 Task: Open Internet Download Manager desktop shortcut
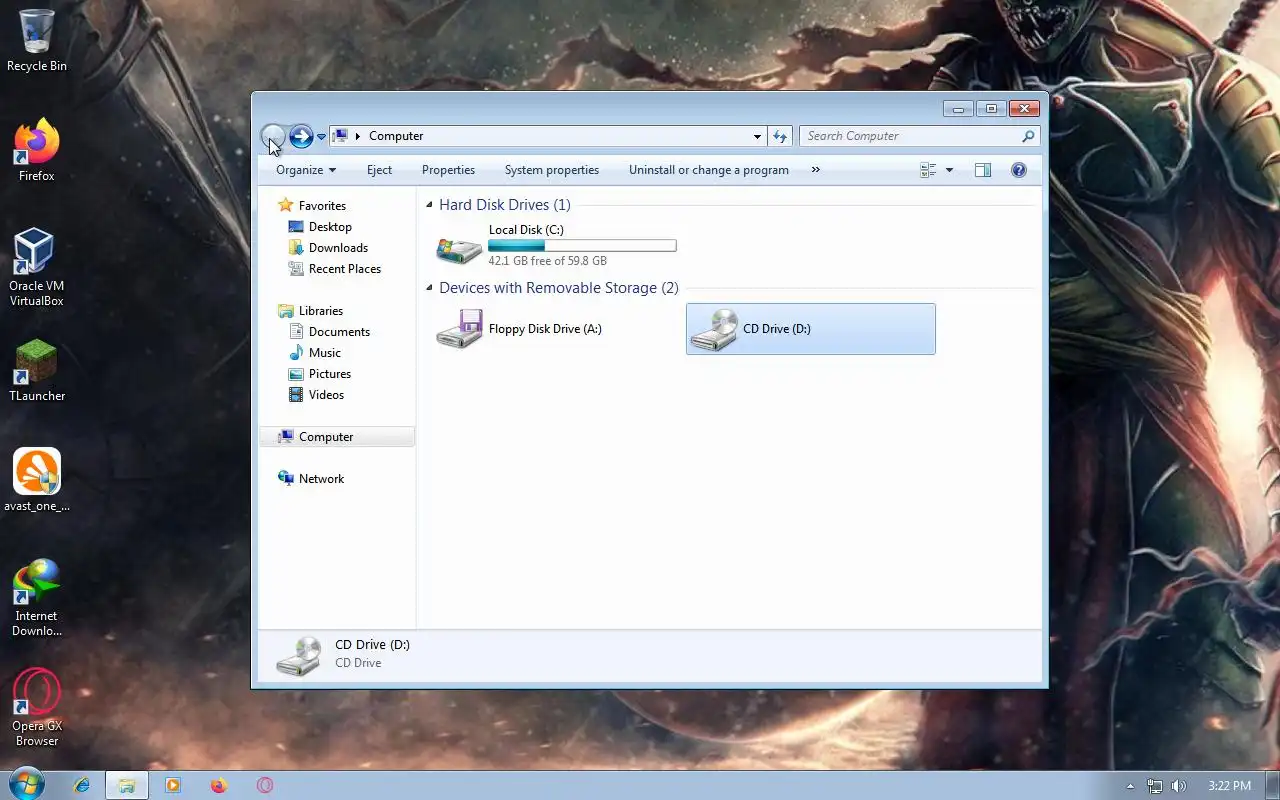pos(37,598)
